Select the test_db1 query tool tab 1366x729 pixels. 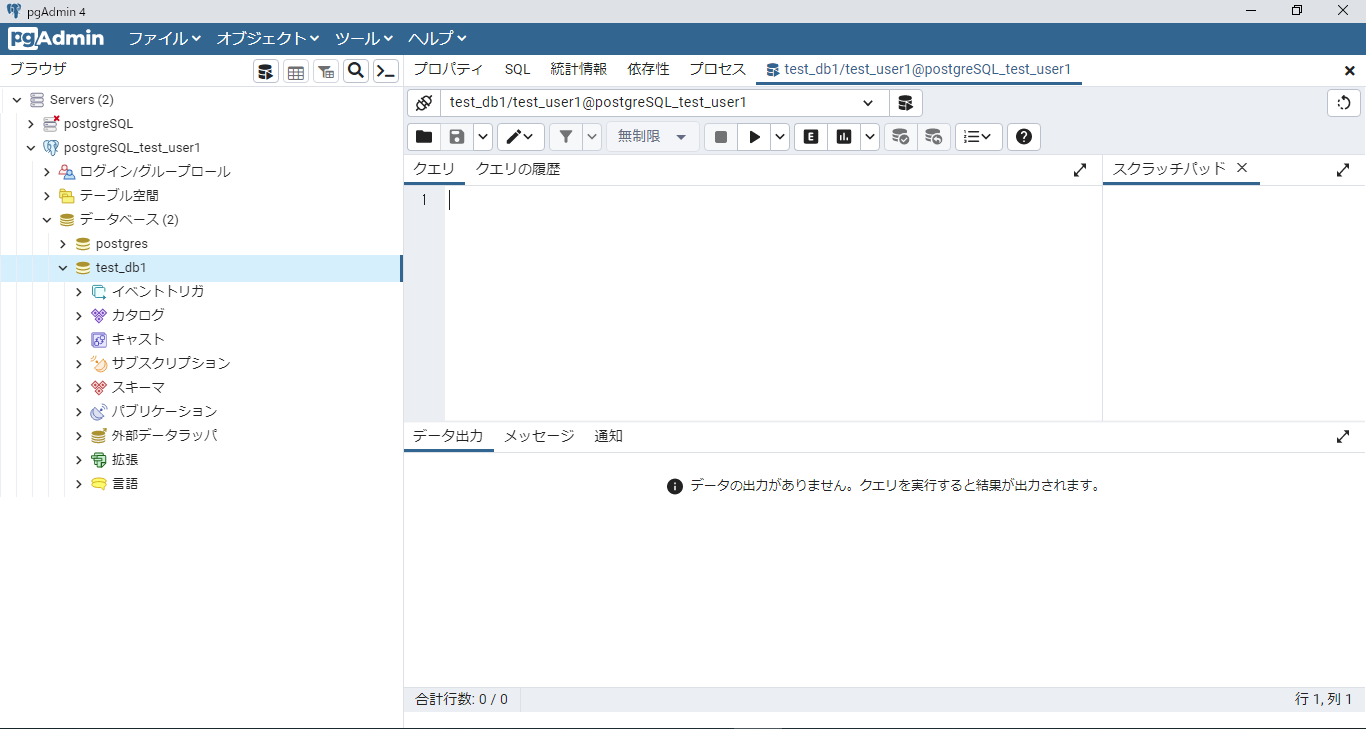(x=919, y=70)
